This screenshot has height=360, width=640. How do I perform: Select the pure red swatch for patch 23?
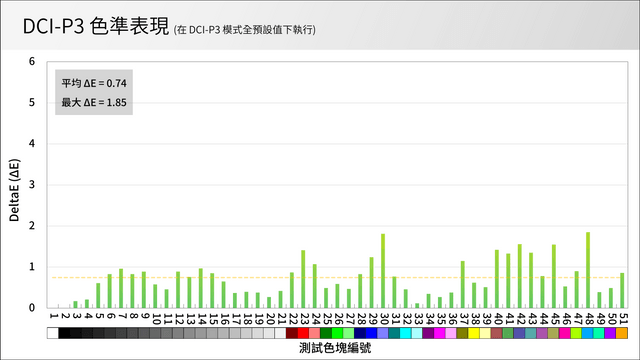pos(303,333)
